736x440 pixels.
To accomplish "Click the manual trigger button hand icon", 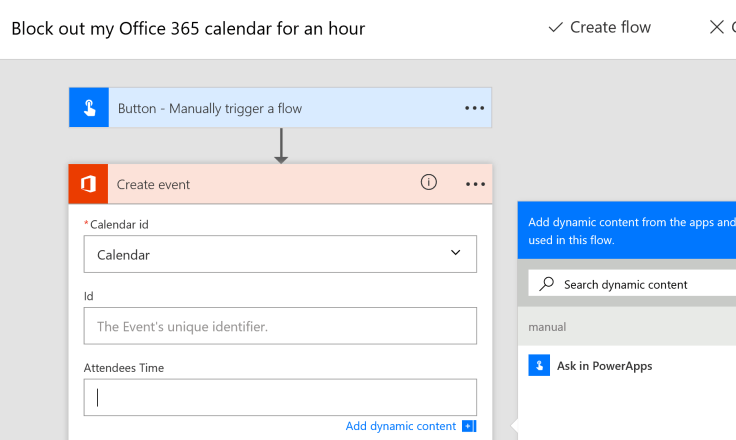I will click(88, 108).
